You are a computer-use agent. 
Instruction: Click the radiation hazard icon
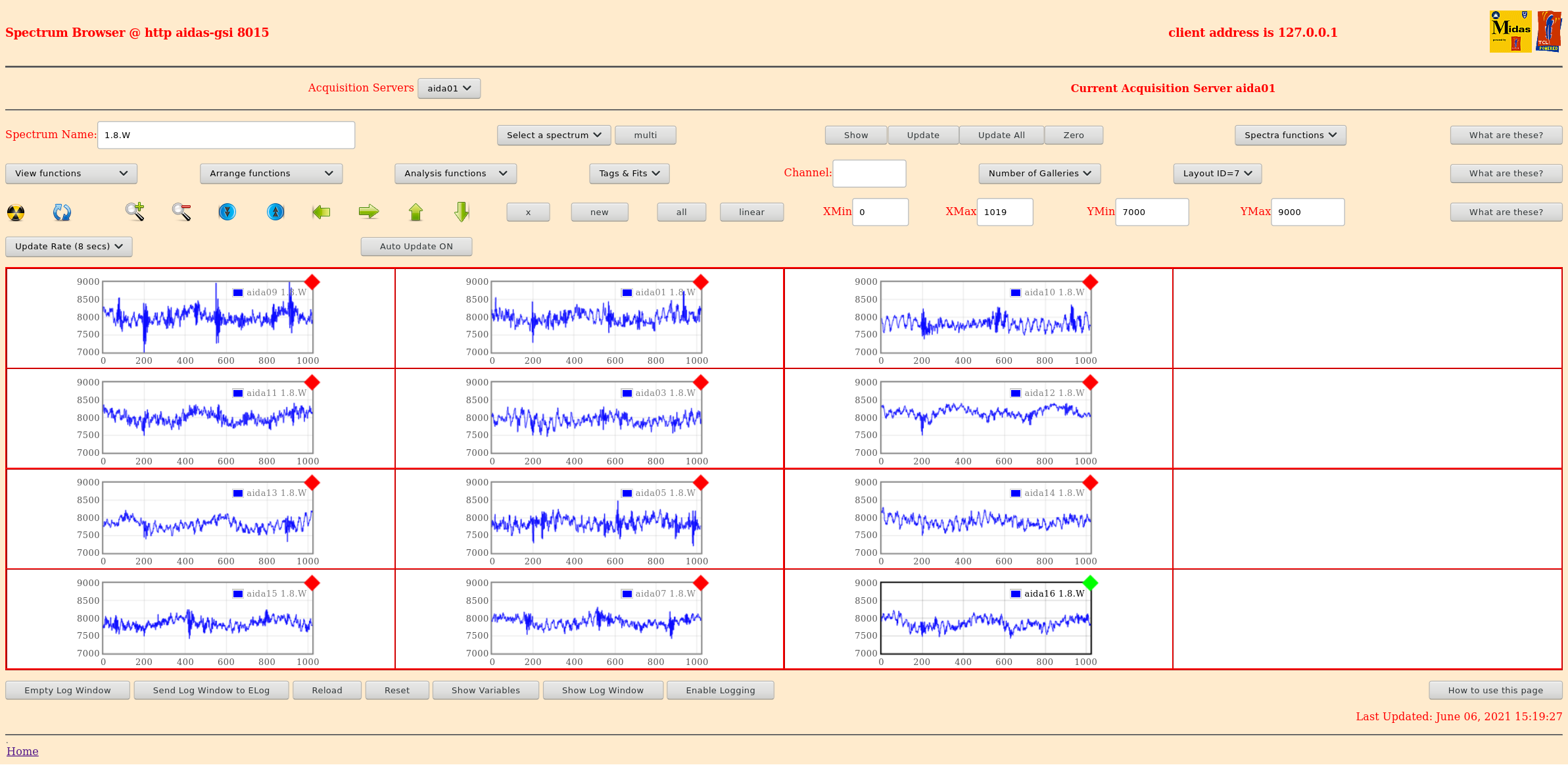[16, 212]
